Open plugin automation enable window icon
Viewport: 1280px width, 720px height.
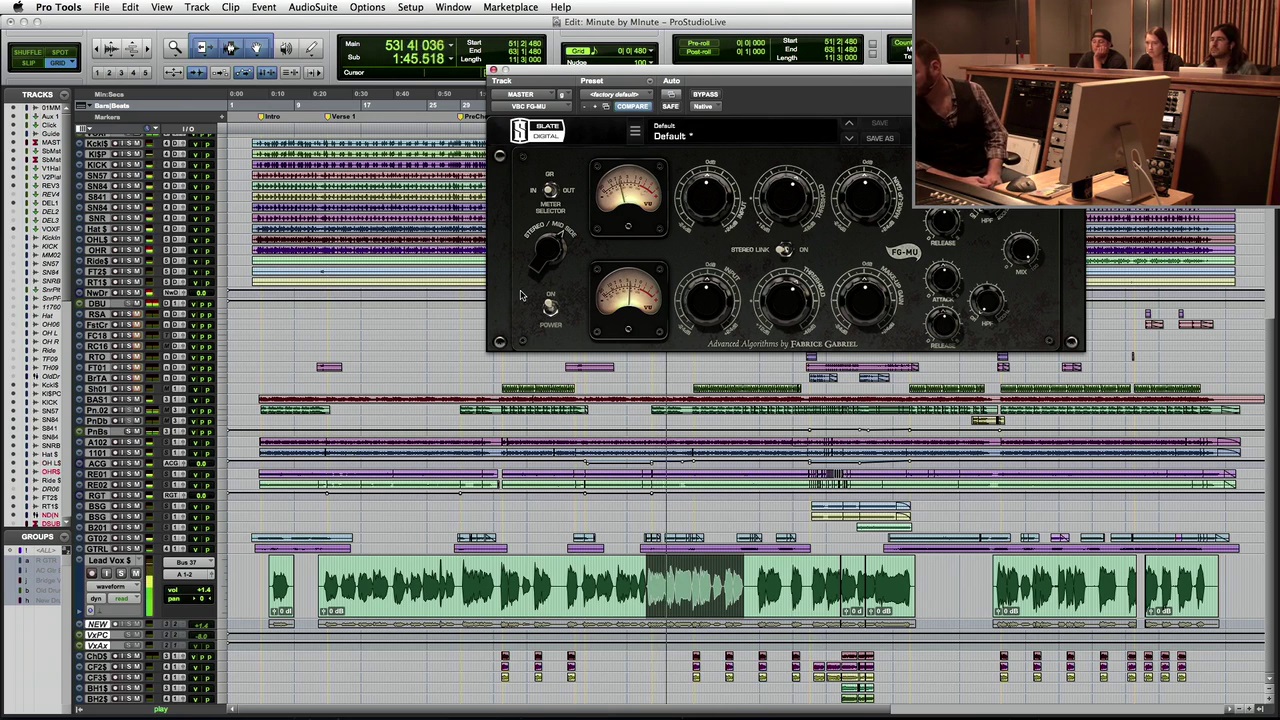pyautogui.click(x=671, y=94)
